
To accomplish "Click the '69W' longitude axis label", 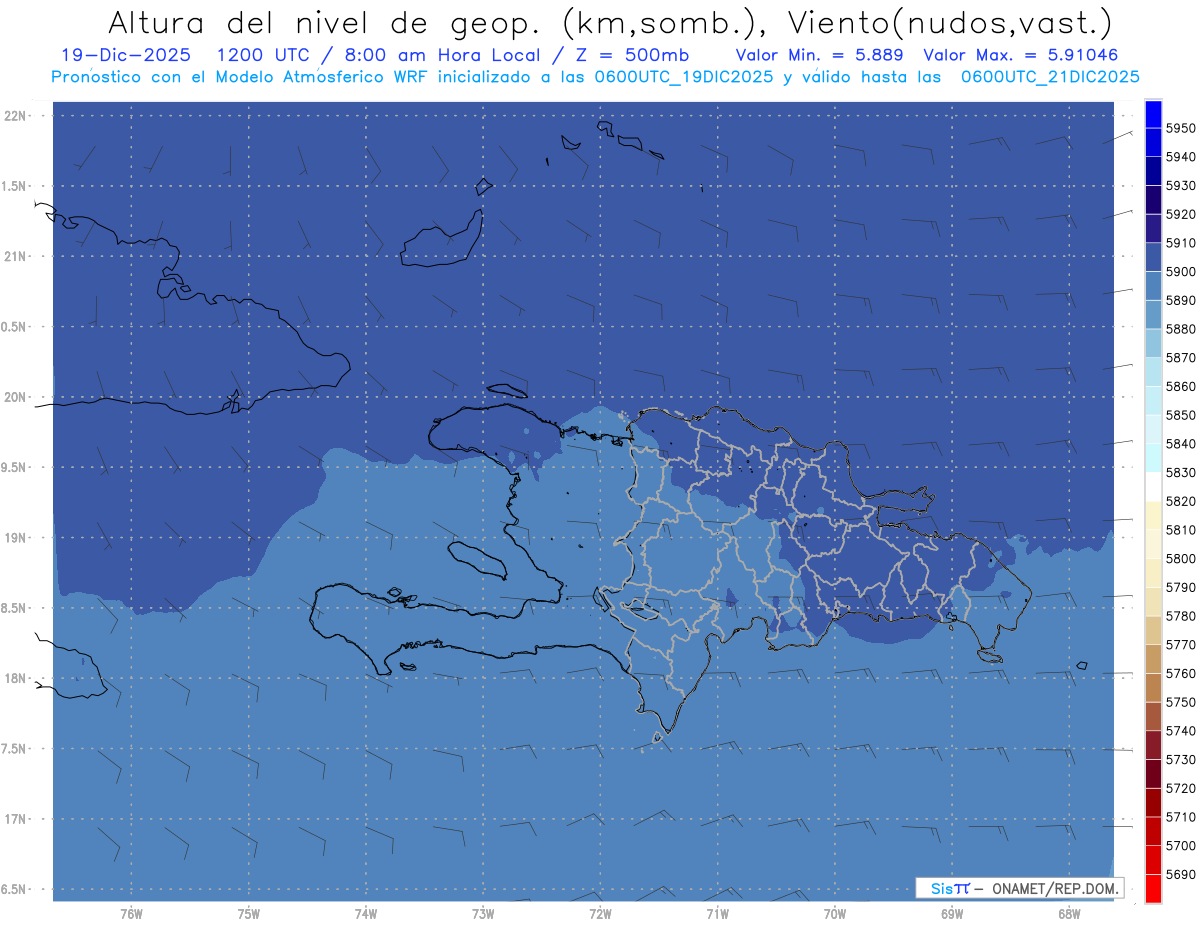I will [952, 913].
